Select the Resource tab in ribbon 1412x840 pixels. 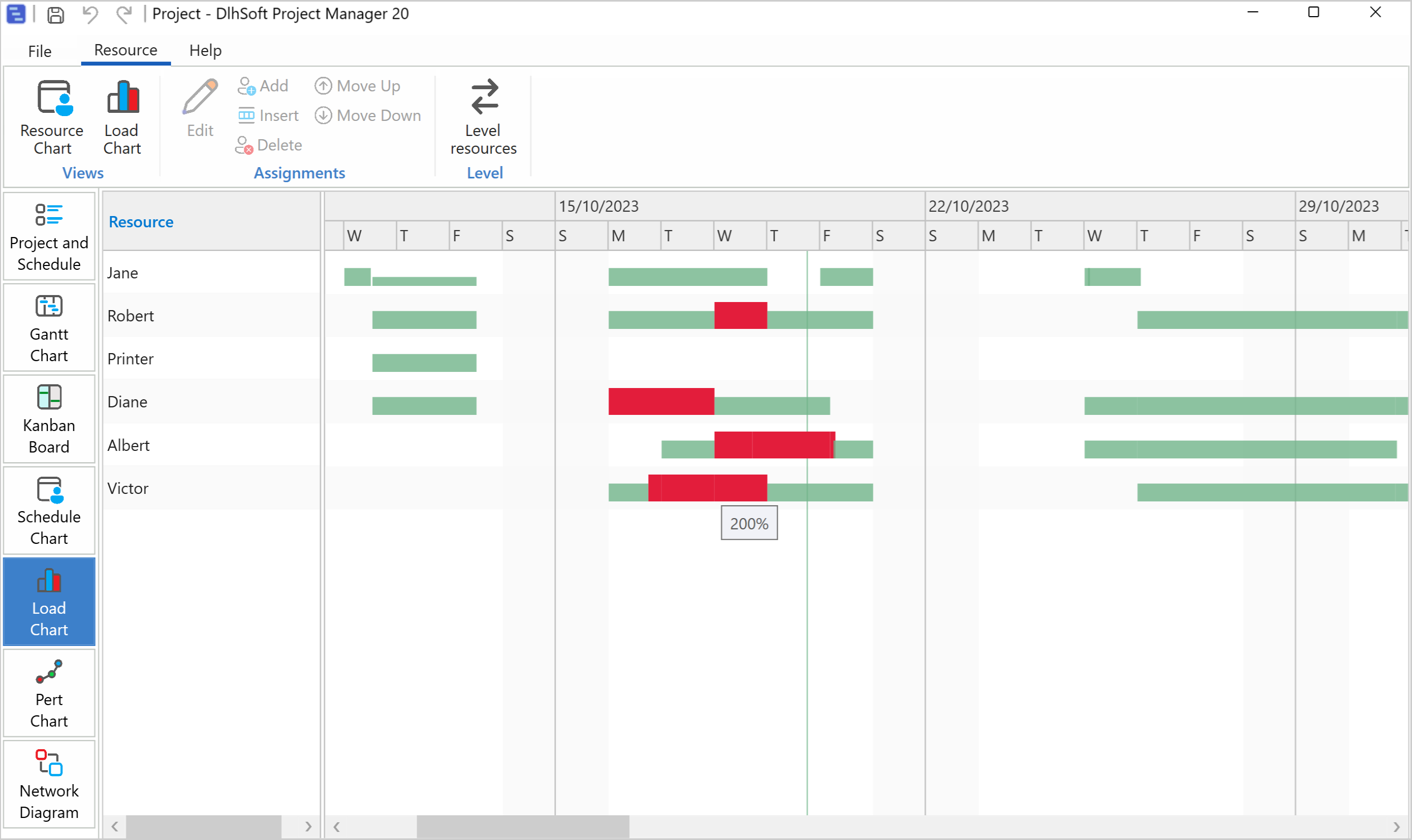pyautogui.click(x=124, y=50)
